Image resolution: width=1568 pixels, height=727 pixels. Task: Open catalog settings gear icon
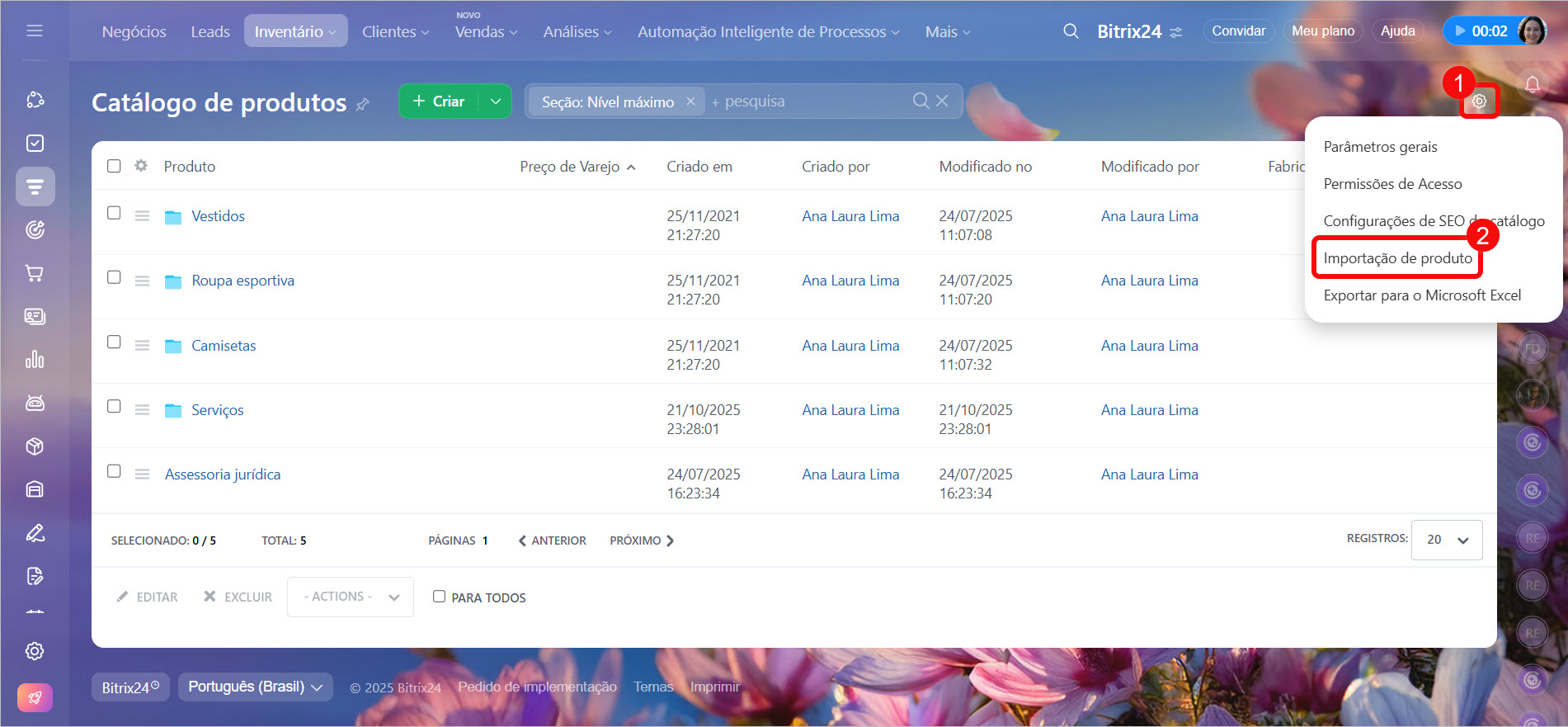tap(1479, 101)
